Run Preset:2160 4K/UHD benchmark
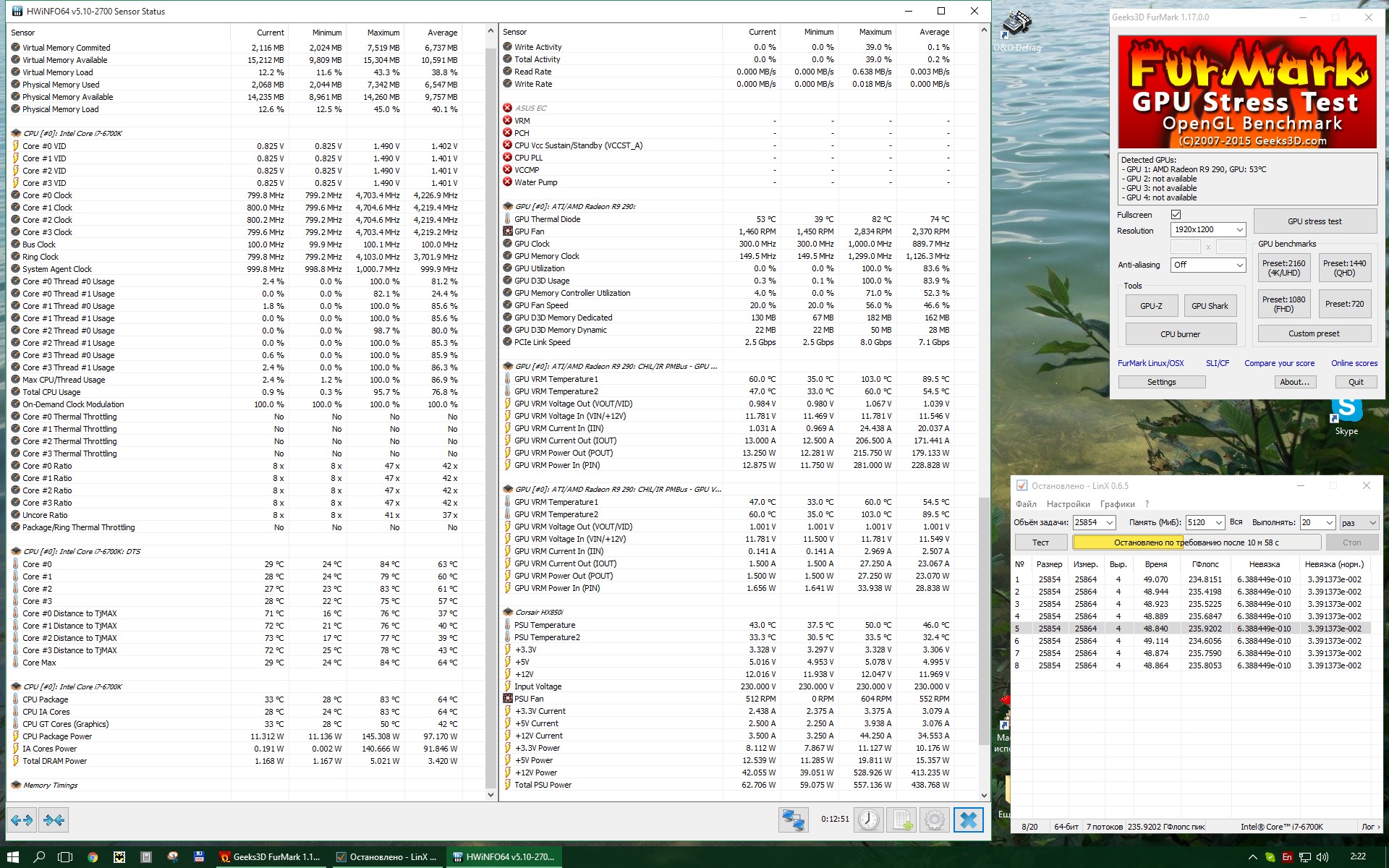The width and height of the screenshot is (1389, 868). click(1283, 268)
